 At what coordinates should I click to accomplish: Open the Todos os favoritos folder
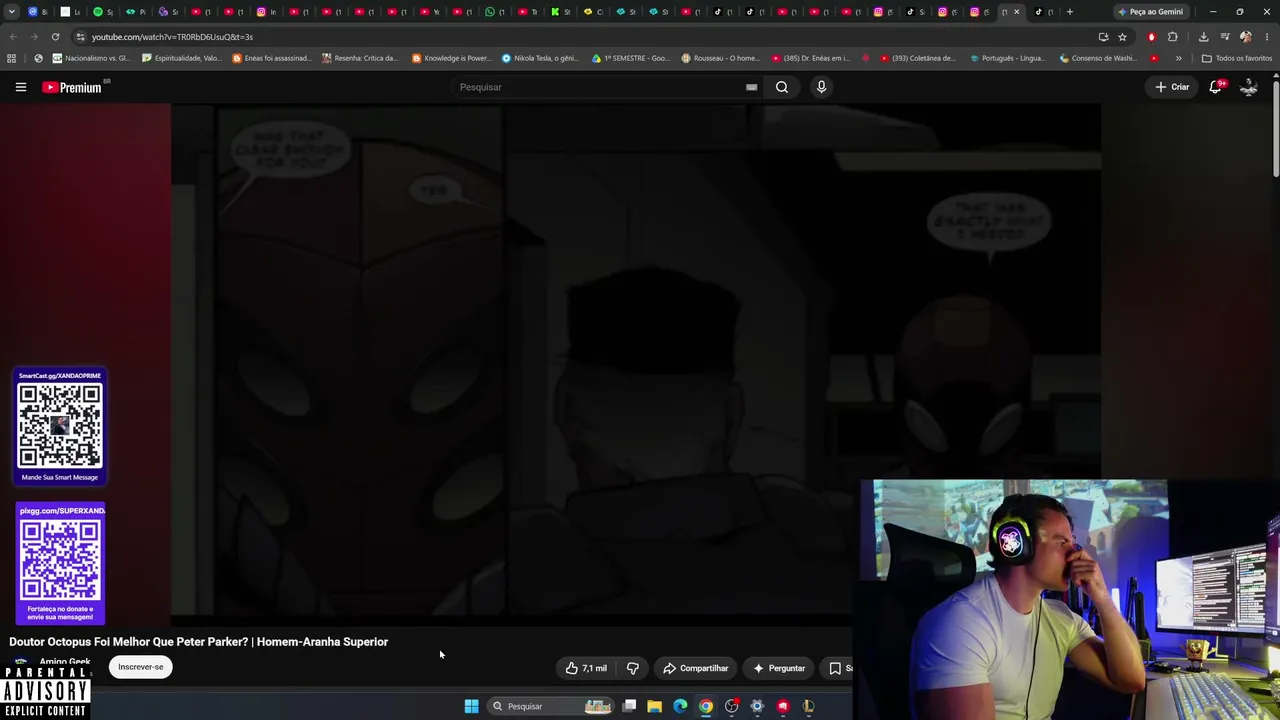[x=1237, y=58]
